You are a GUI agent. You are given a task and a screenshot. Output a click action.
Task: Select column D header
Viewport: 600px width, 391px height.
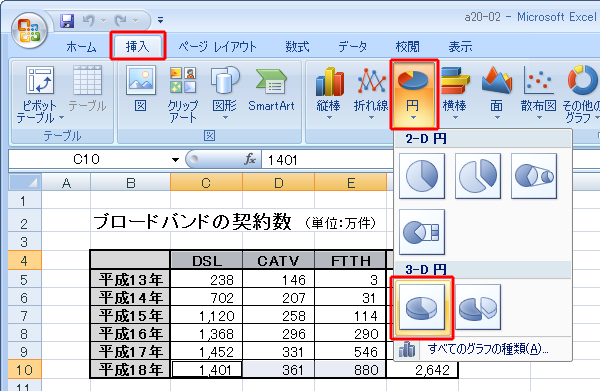click(x=279, y=183)
